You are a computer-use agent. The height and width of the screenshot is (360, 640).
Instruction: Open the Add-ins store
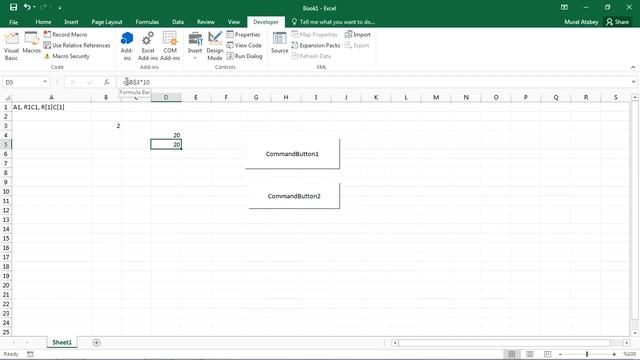coord(127,46)
